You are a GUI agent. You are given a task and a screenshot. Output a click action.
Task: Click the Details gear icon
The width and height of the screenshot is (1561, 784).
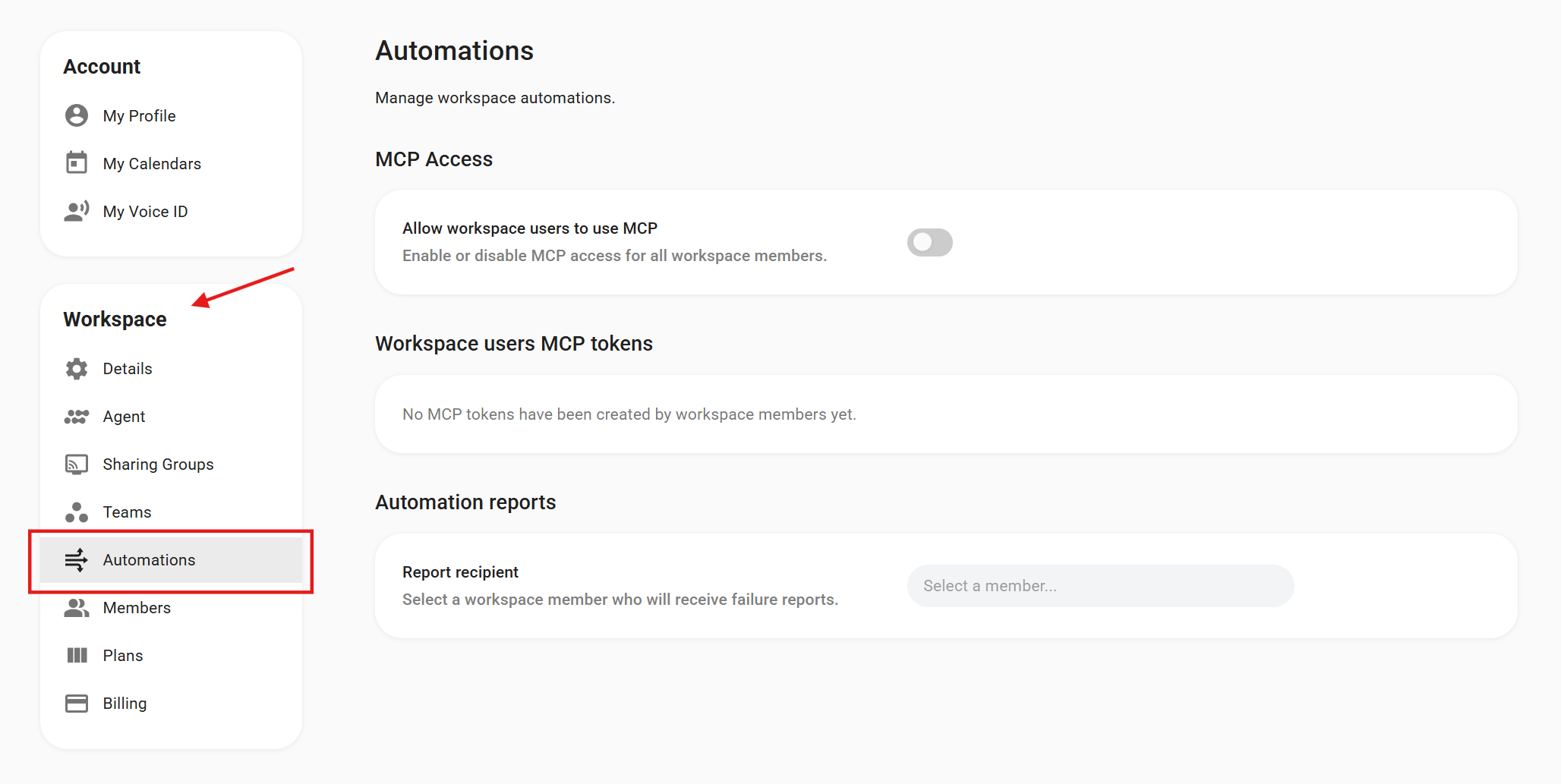click(x=77, y=369)
